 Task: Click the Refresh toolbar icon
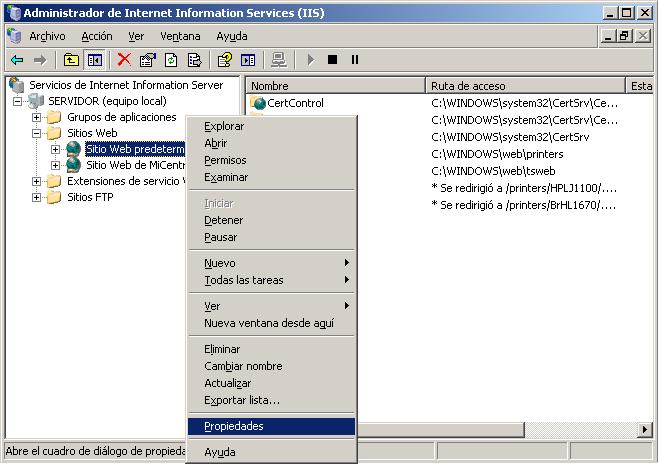pyautogui.click(x=171, y=60)
